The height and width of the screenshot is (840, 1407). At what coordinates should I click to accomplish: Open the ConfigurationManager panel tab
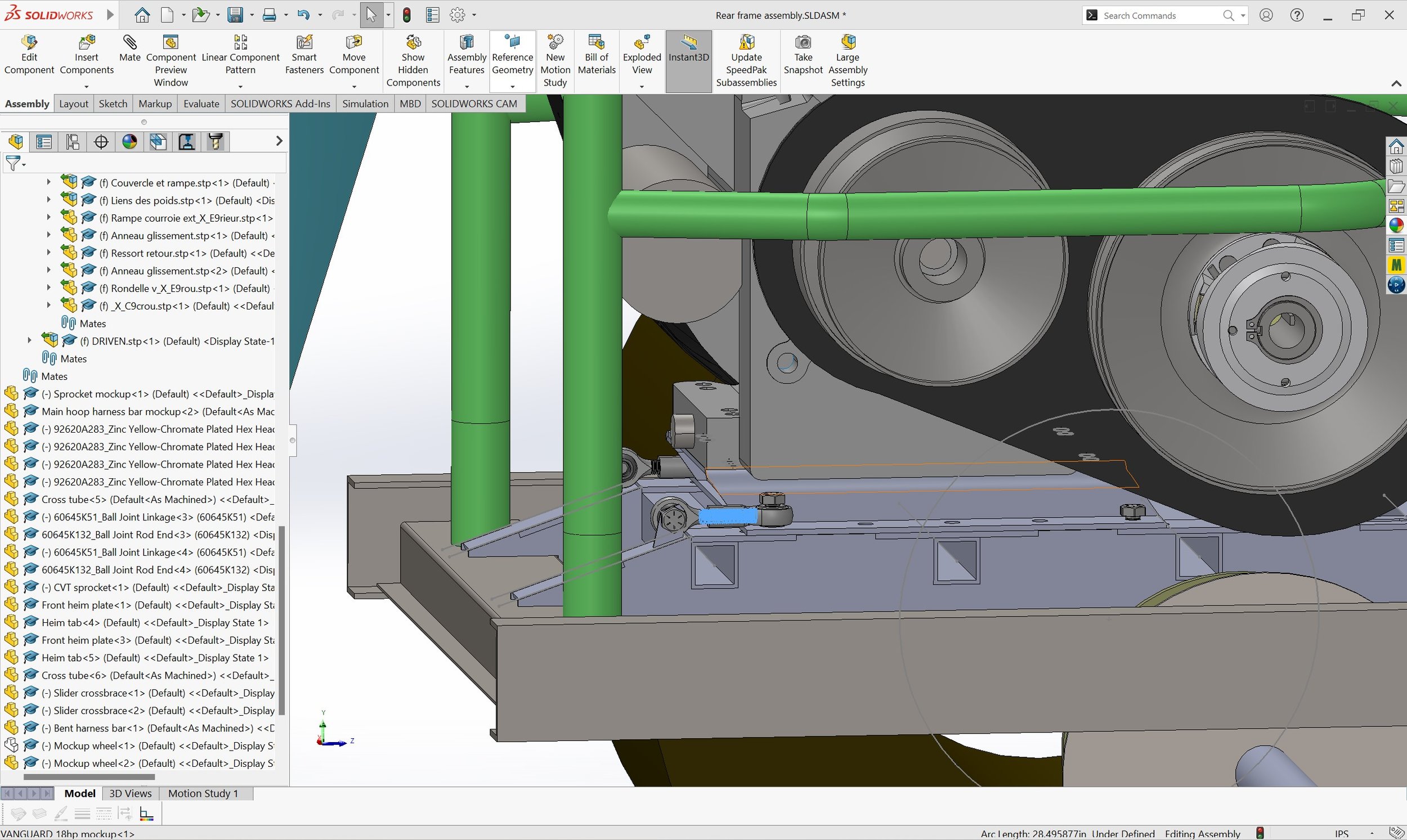pos(73,142)
